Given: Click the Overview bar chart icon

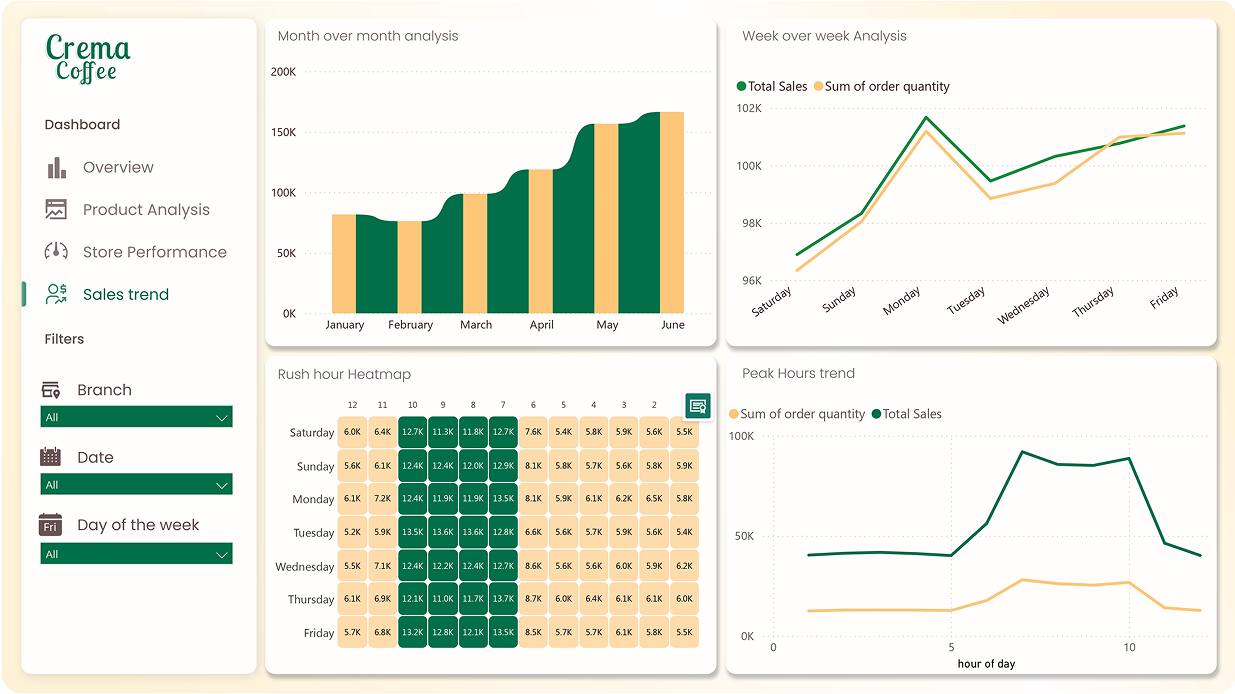Looking at the screenshot, I should [56, 167].
